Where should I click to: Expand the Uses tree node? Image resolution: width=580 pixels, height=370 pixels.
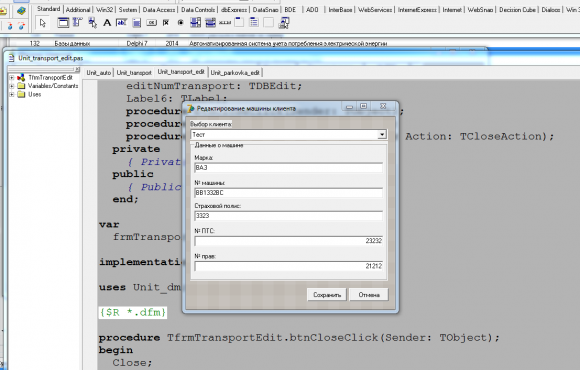12,94
